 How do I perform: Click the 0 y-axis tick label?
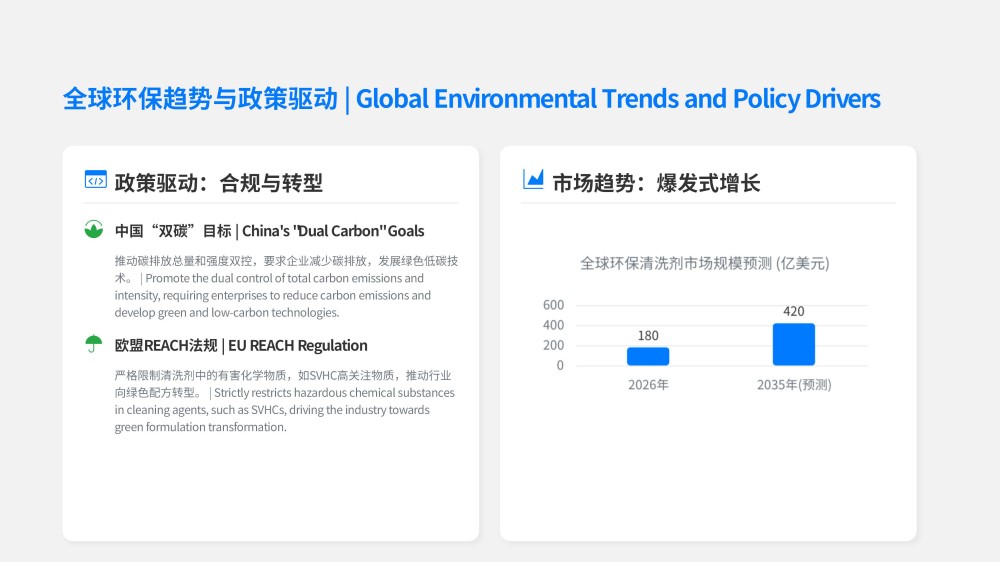click(x=560, y=366)
